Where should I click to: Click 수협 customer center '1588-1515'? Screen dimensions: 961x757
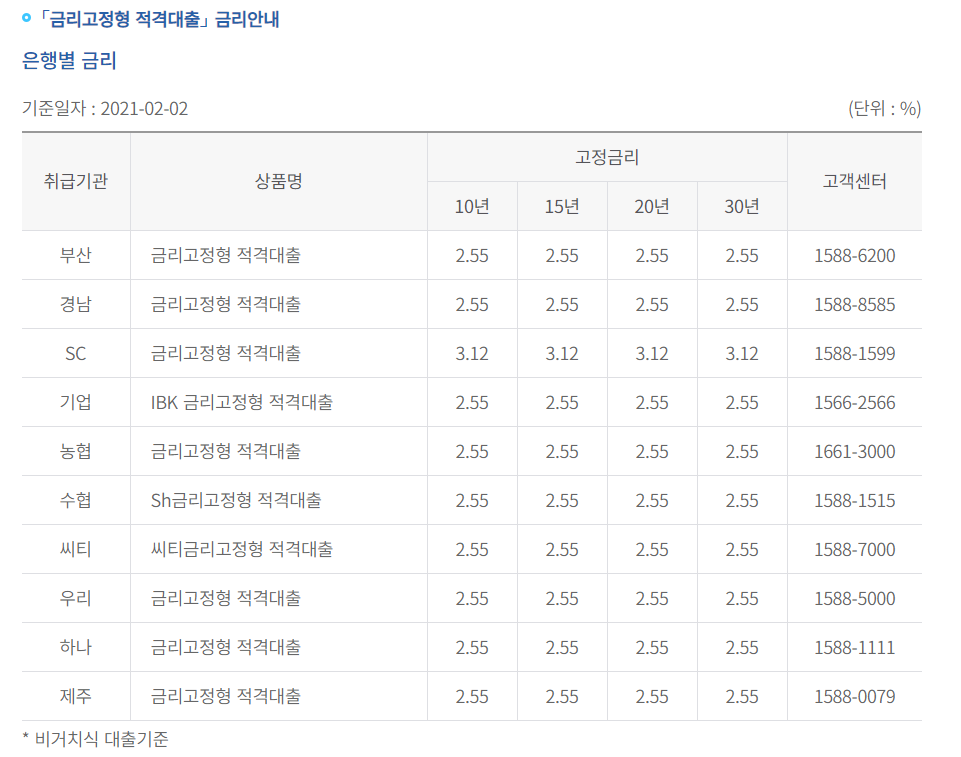(x=854, y=501)
